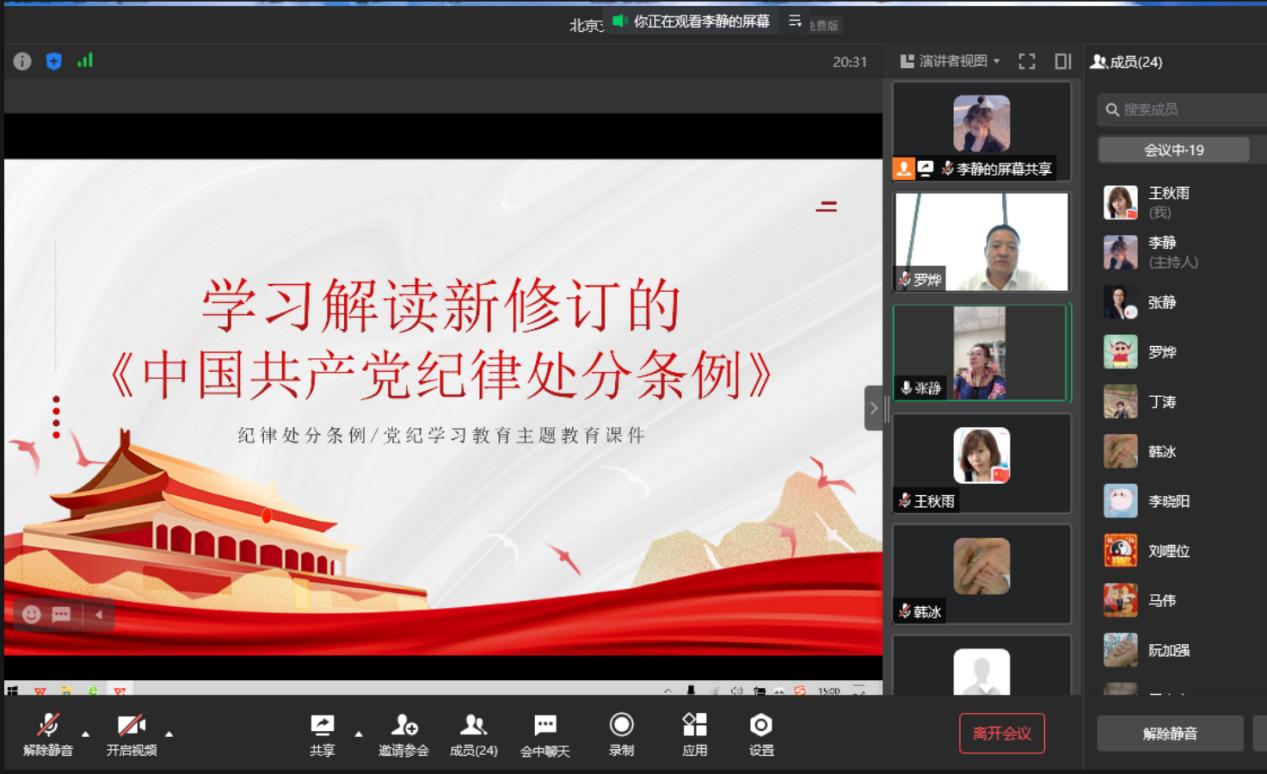Collapse the reactions bar with the arrow
Viewport: 1267px width, 774px height.
(97, 613)
